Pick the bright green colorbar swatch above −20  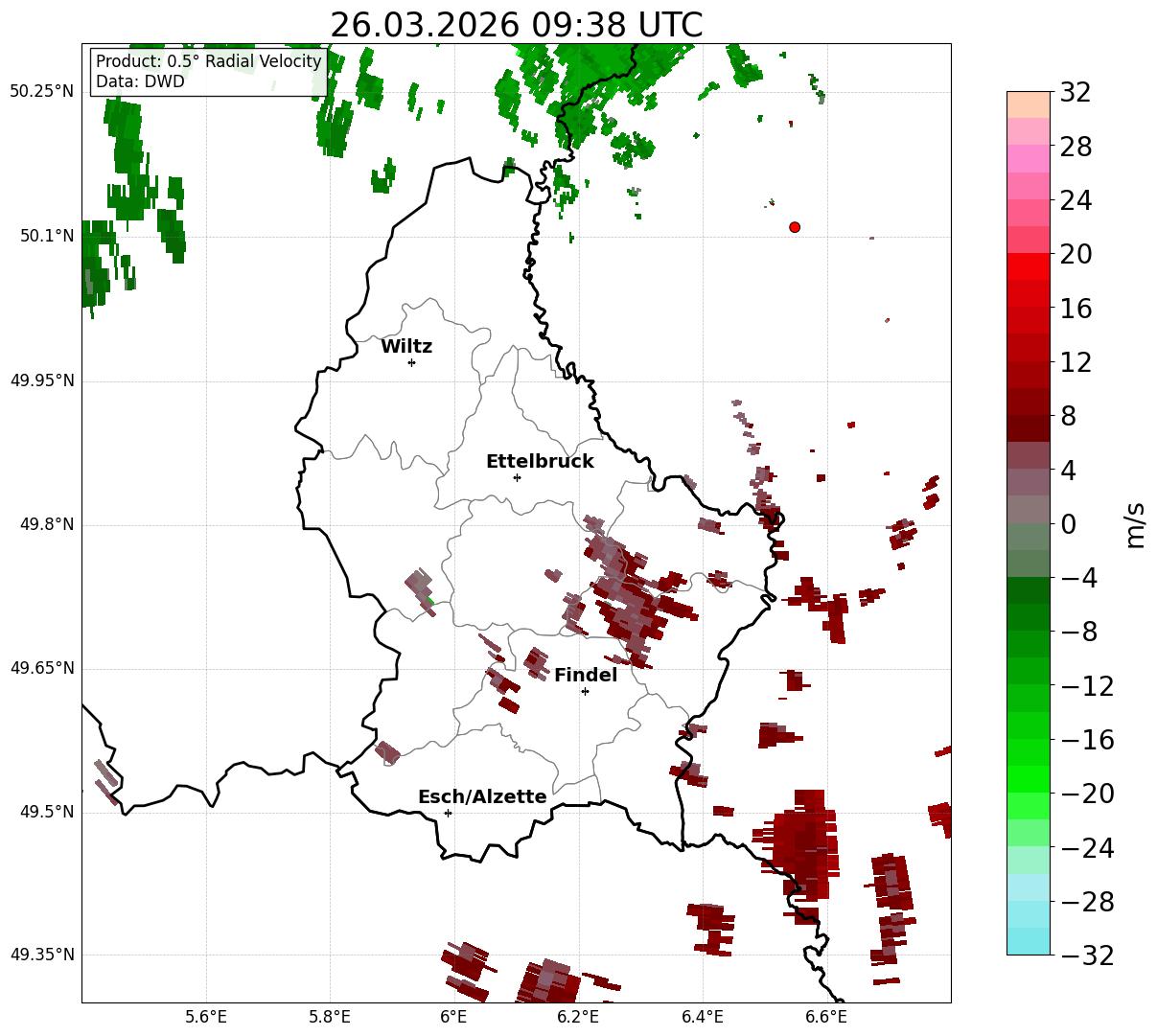[1029, 779]
